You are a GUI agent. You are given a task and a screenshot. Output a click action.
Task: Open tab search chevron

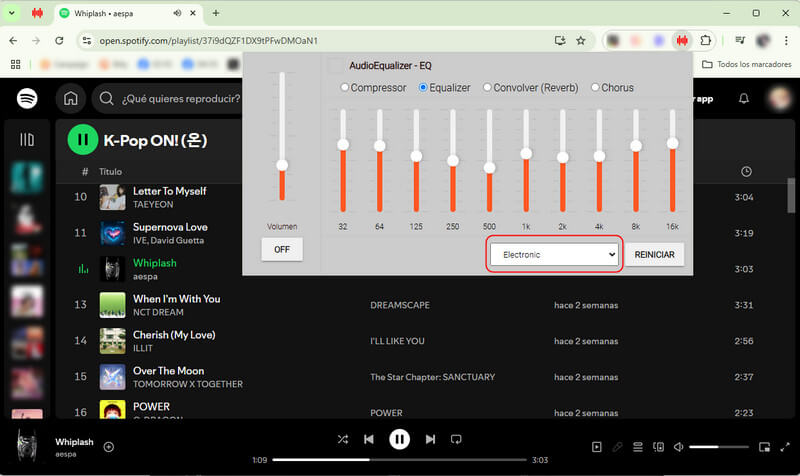pos(12,13)
